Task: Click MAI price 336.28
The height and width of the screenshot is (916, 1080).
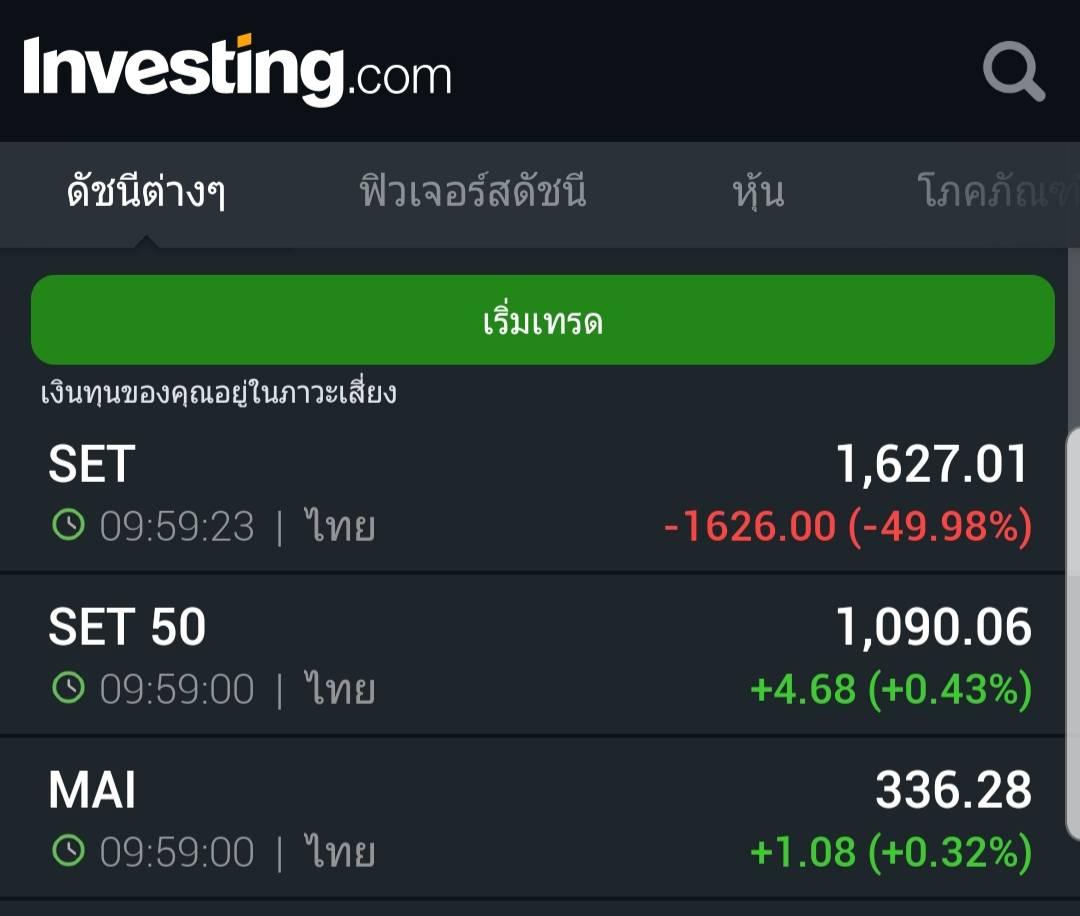Action: pyautogui.click(x=953, y=789)
